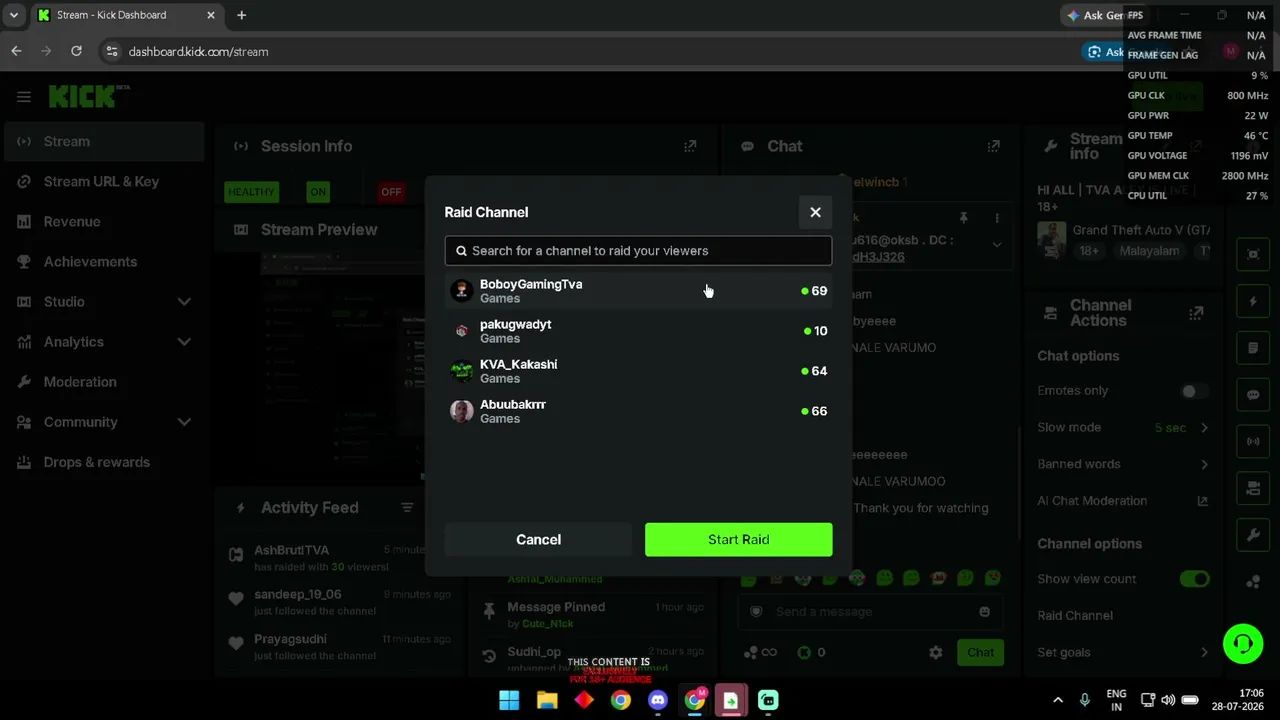Click the wrench icon in the right rail
This screenshot has width=1280, height=720.
pyautogui.click(x=1253, y=535)
